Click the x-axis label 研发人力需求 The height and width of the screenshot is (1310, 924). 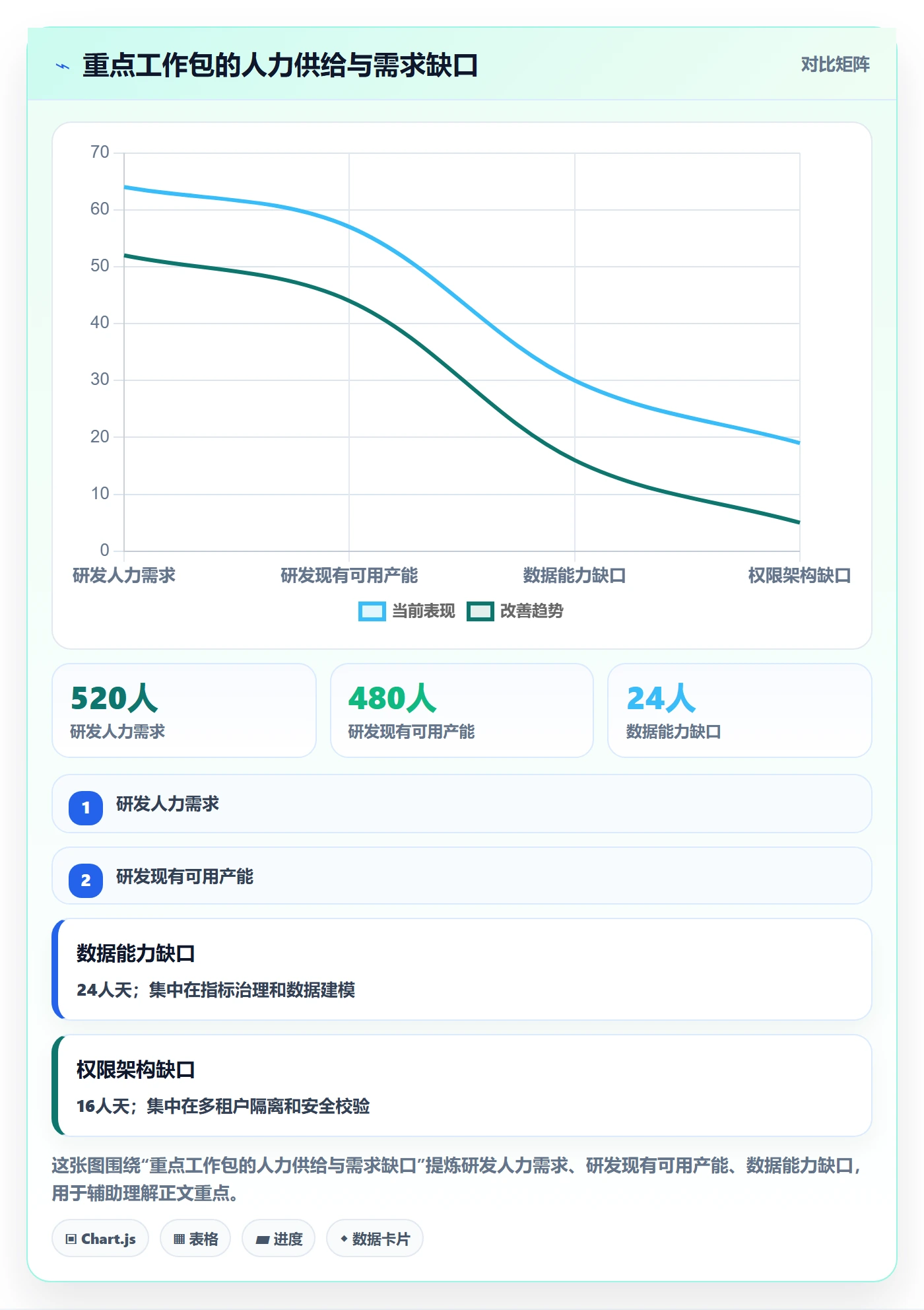click(124, 576)
